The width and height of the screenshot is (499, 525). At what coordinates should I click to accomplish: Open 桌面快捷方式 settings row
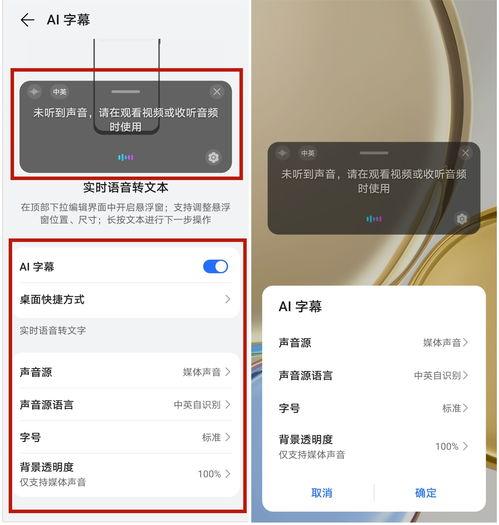coord(126,299)
